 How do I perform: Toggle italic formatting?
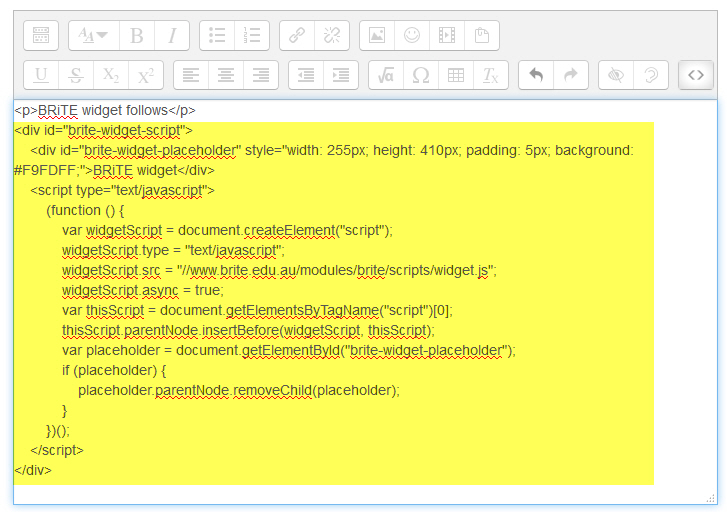point(172,35)
